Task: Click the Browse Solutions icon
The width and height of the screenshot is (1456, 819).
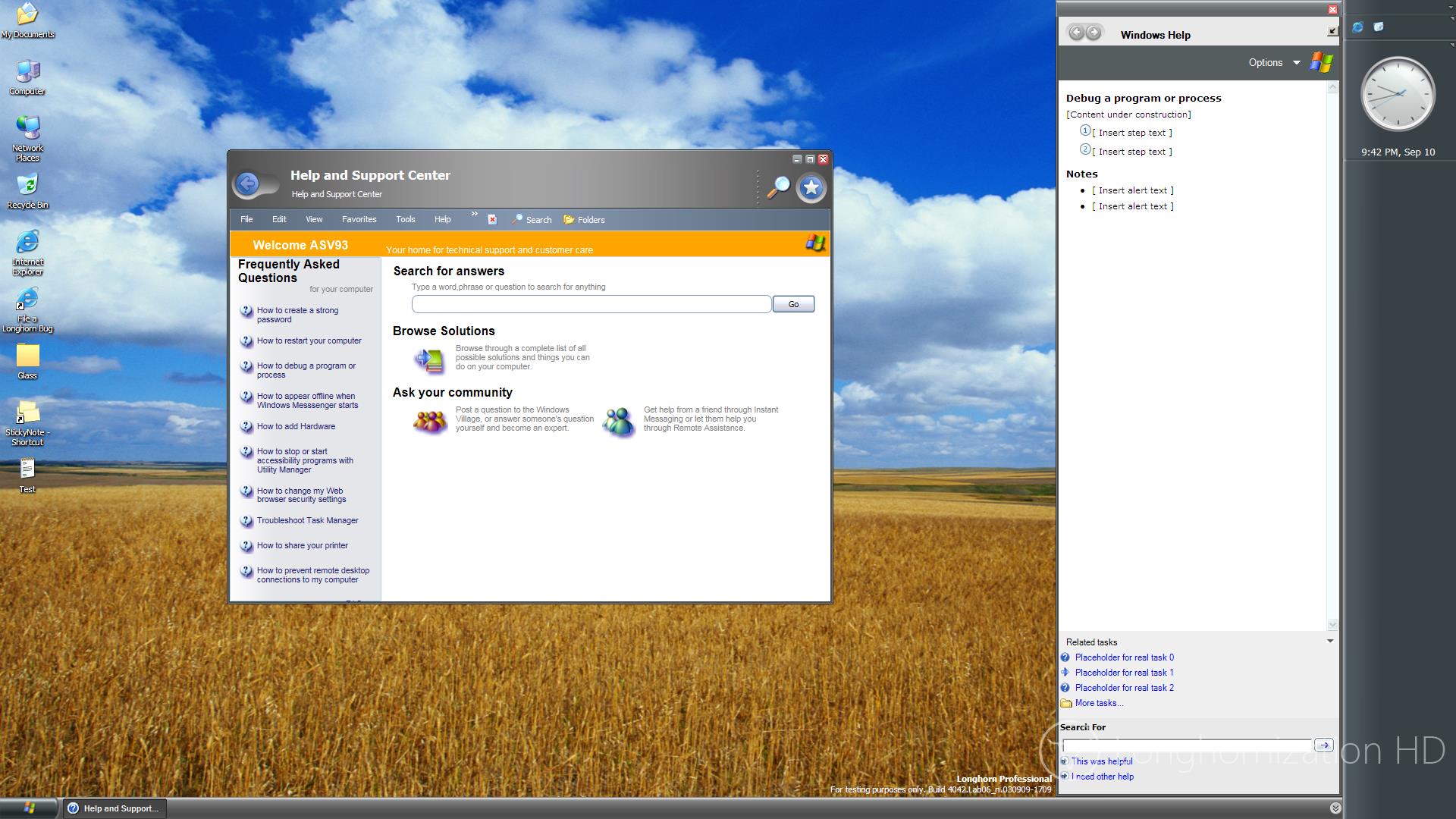Action: [429, 359]
